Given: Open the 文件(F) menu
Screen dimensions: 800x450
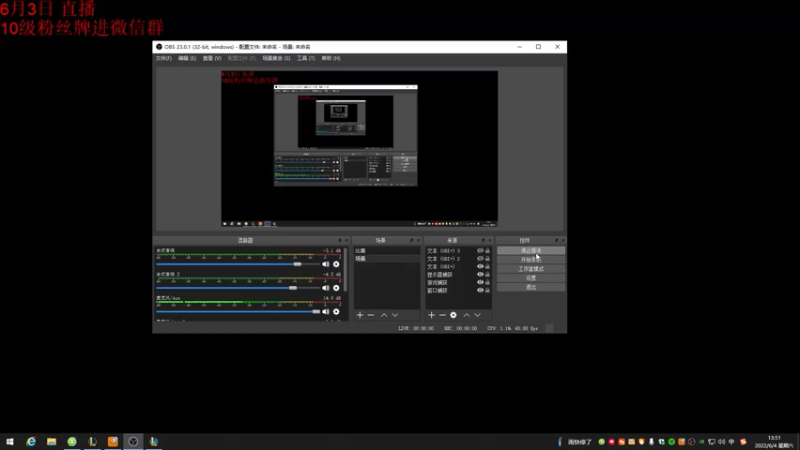Looking at the screenshot, I should (x=163, y=58).
